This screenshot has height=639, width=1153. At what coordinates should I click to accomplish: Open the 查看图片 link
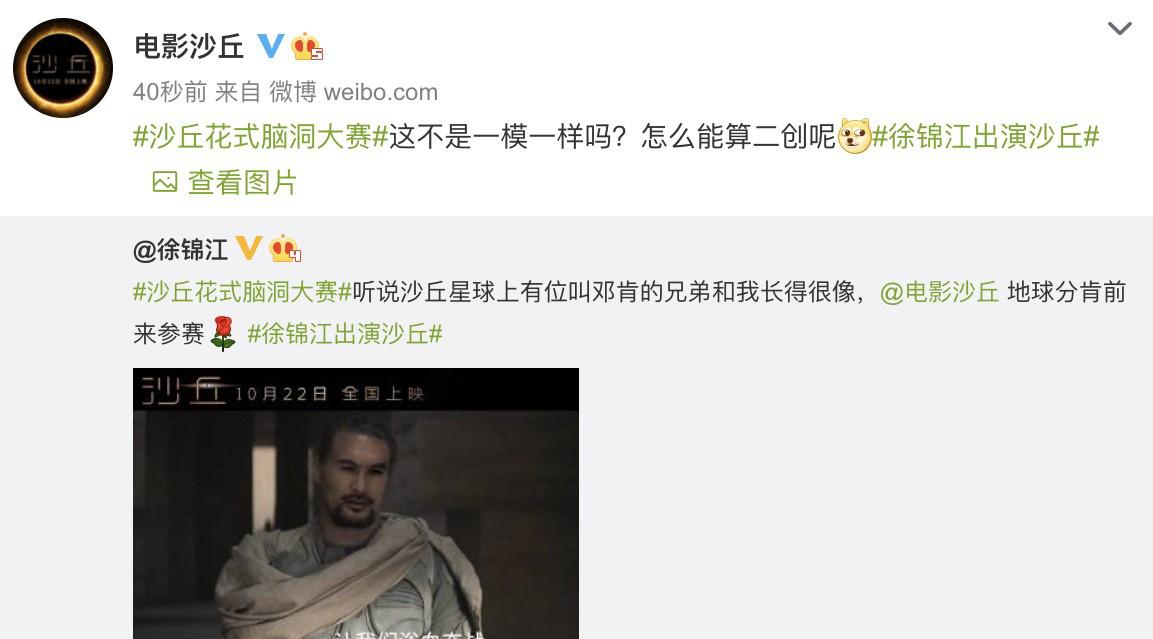[242, 182]
